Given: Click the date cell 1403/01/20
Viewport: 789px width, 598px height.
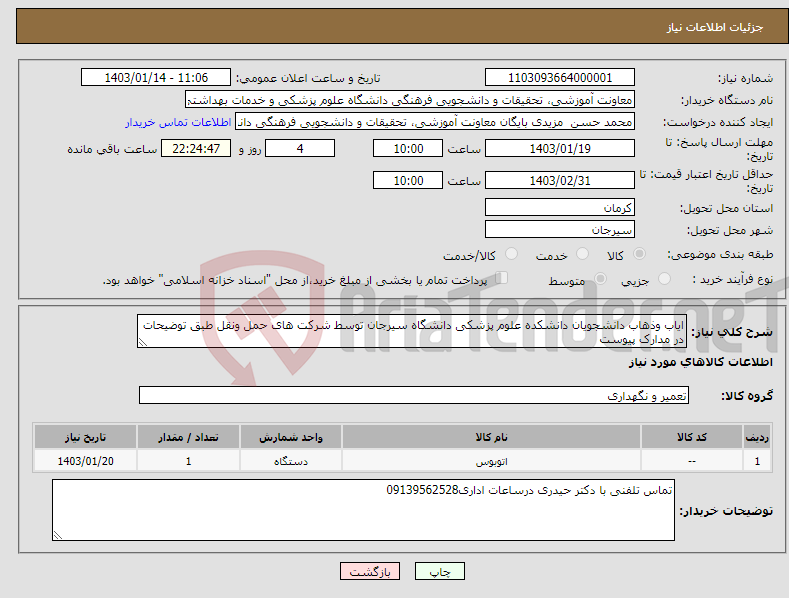Looking at the screenshot, I should (85, 461).
